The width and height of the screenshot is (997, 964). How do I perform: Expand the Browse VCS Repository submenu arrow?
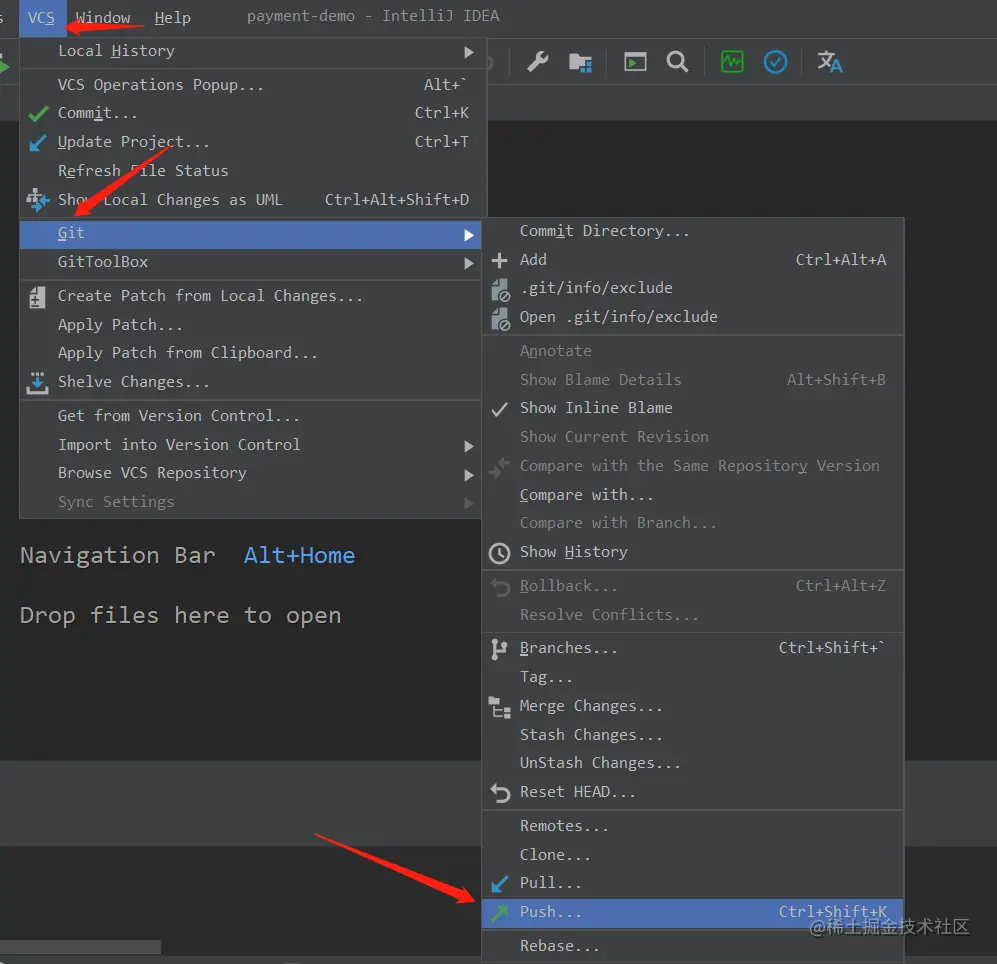click(x=469, y=475)
